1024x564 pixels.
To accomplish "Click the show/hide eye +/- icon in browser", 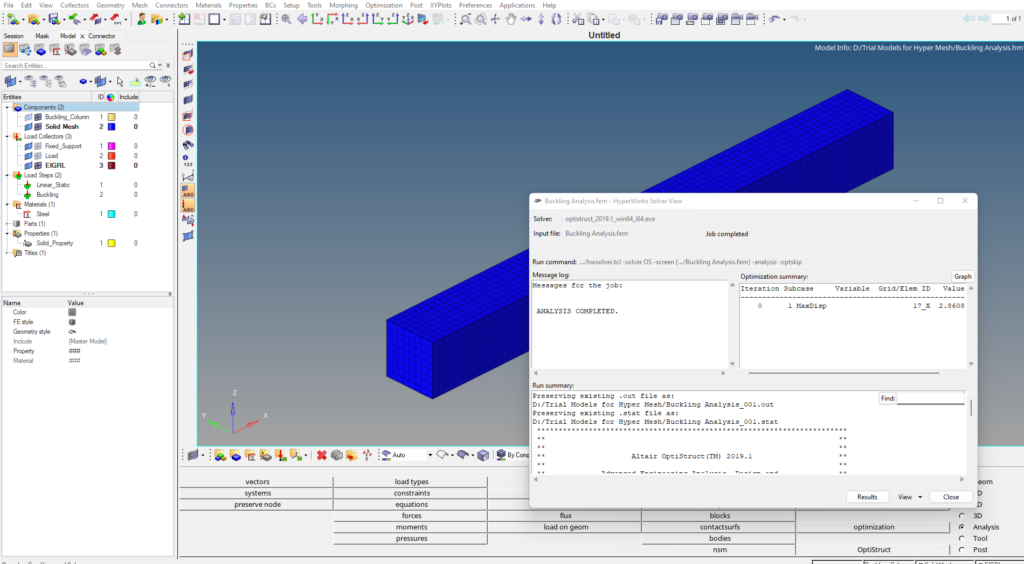I will (x=150, y=82).
